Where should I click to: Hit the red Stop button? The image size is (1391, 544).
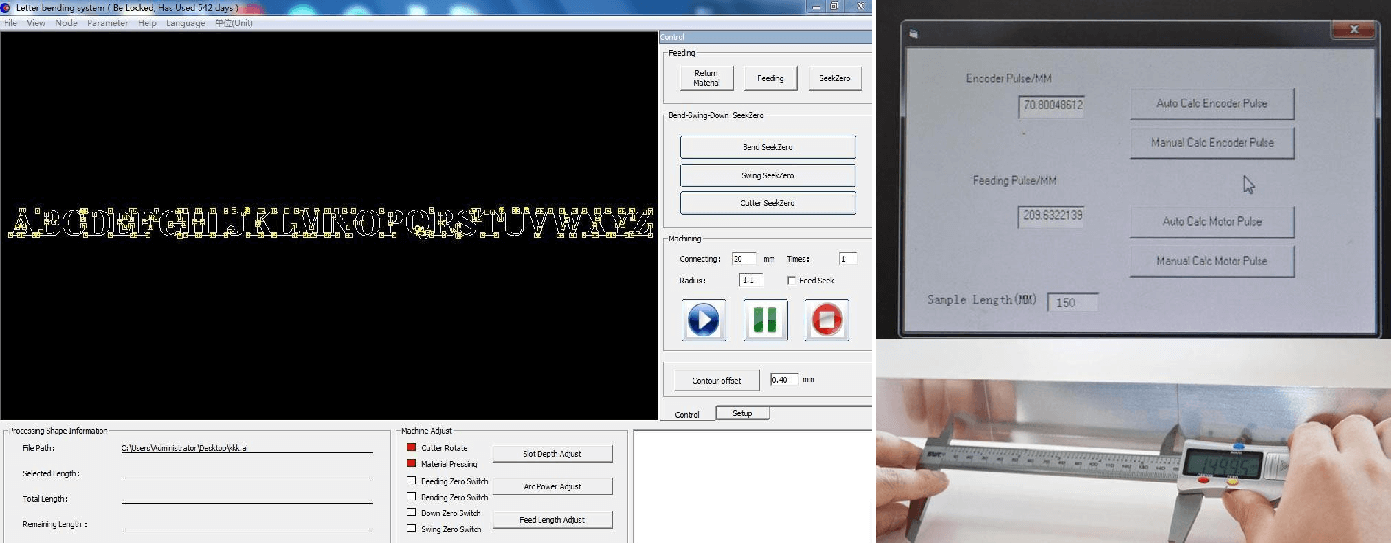(x=827, y=320)
